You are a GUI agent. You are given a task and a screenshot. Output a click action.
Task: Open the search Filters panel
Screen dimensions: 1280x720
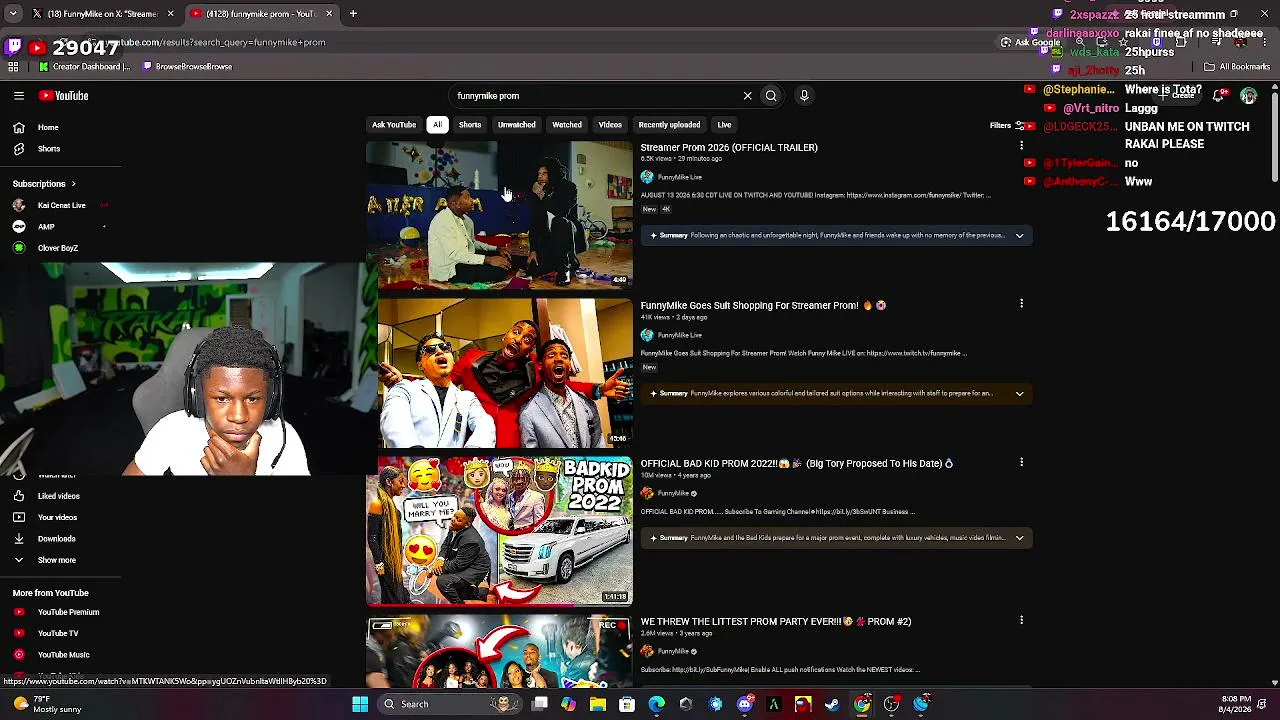coord(1007,126)
